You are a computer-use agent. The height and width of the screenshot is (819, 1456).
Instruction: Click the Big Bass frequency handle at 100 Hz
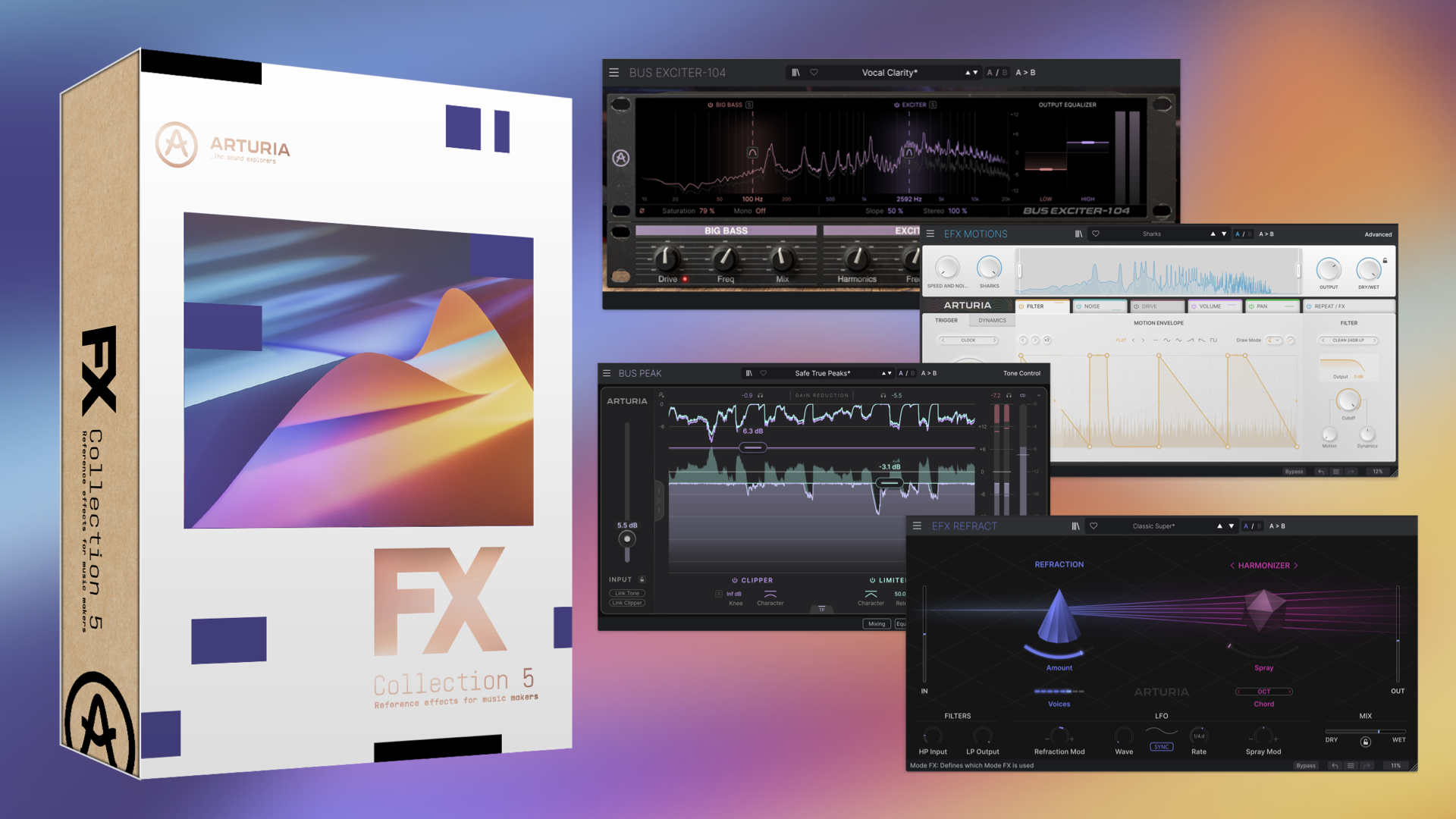coord(752,152)
